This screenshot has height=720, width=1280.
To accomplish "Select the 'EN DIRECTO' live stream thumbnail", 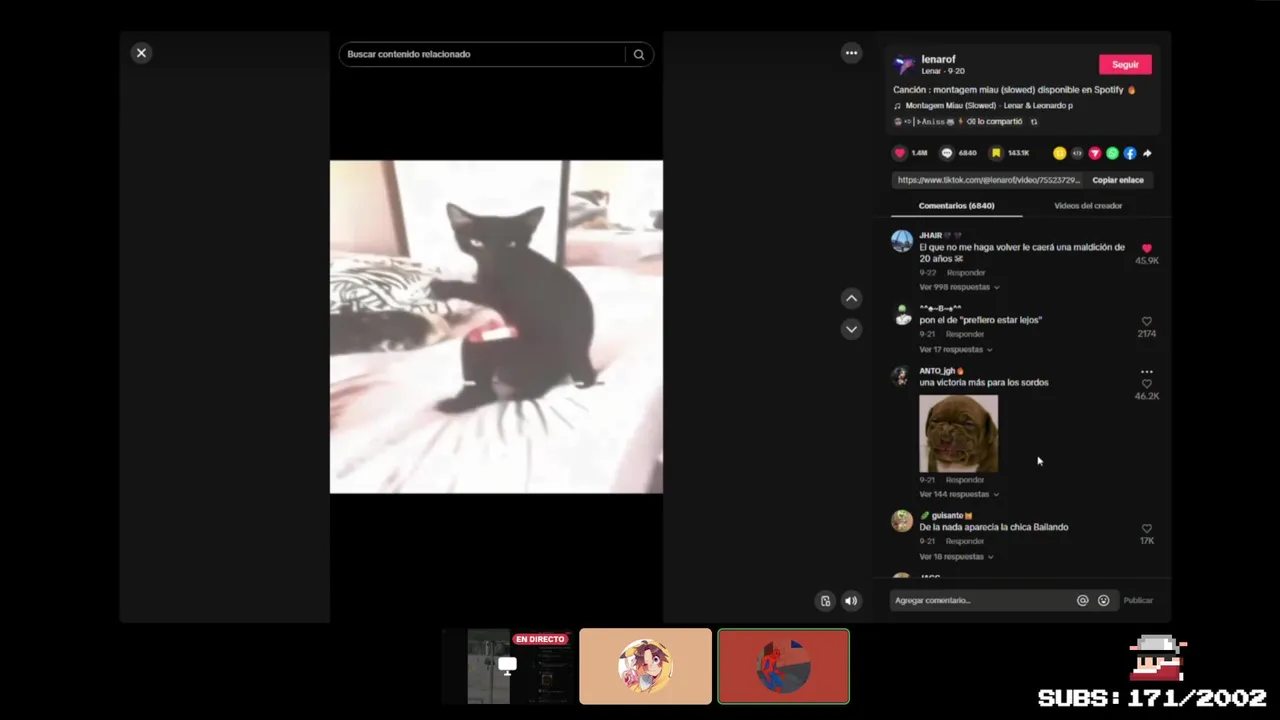I will [507, 666].
